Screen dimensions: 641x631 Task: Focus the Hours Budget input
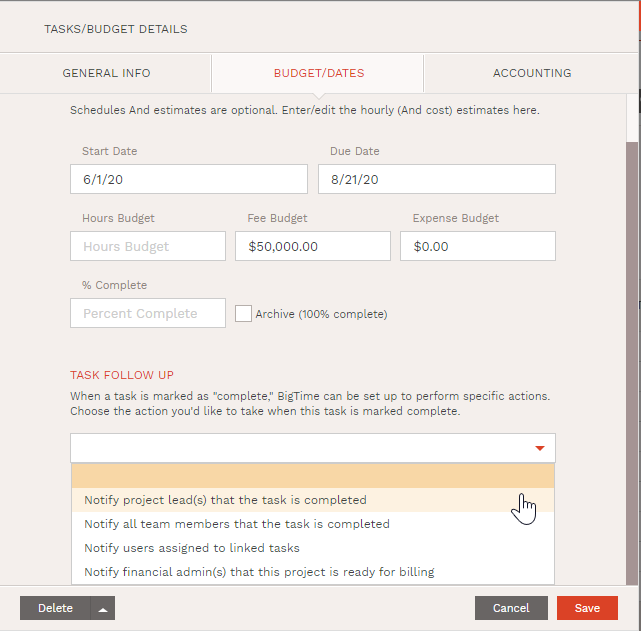pos(148,246)
